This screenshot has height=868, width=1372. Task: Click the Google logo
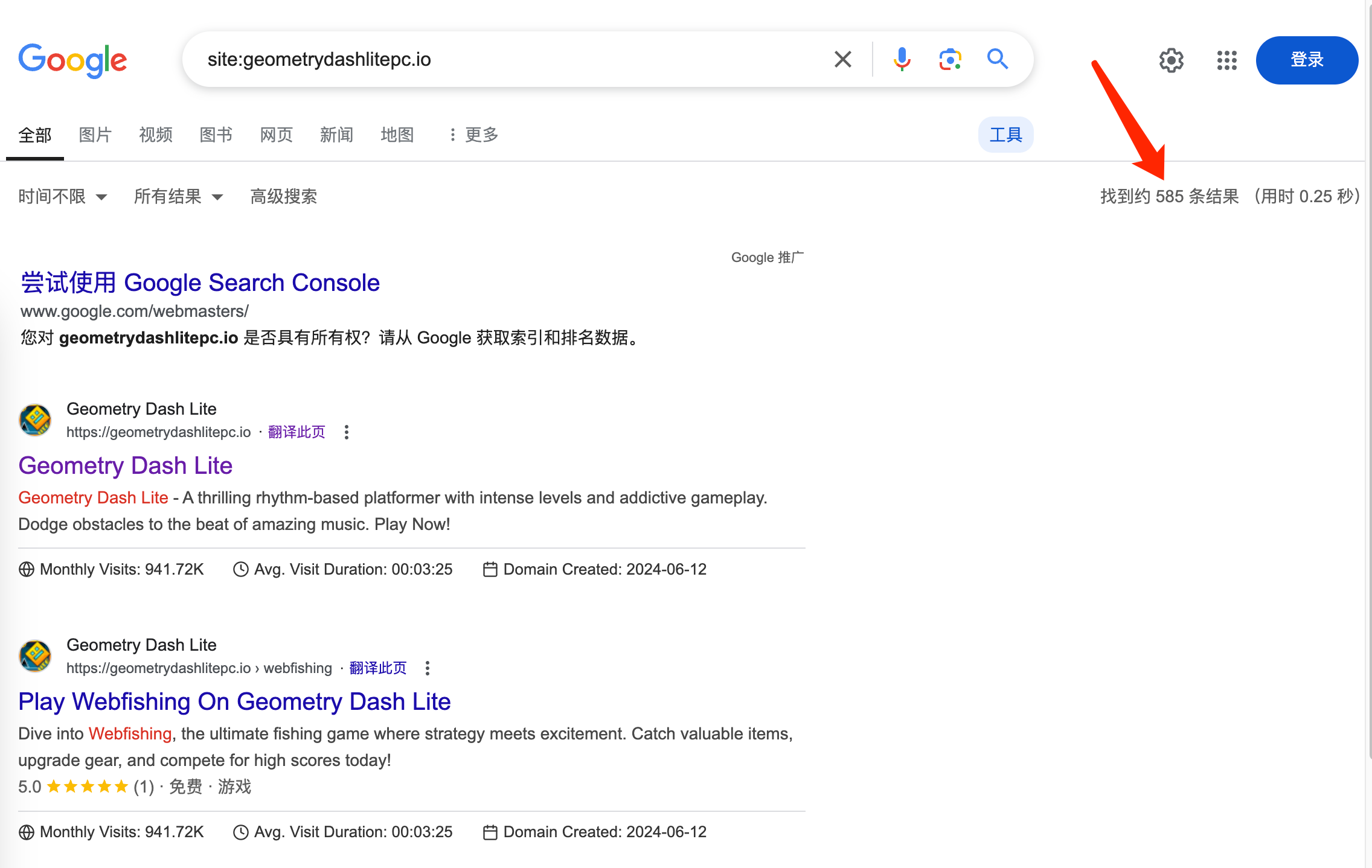72,60
